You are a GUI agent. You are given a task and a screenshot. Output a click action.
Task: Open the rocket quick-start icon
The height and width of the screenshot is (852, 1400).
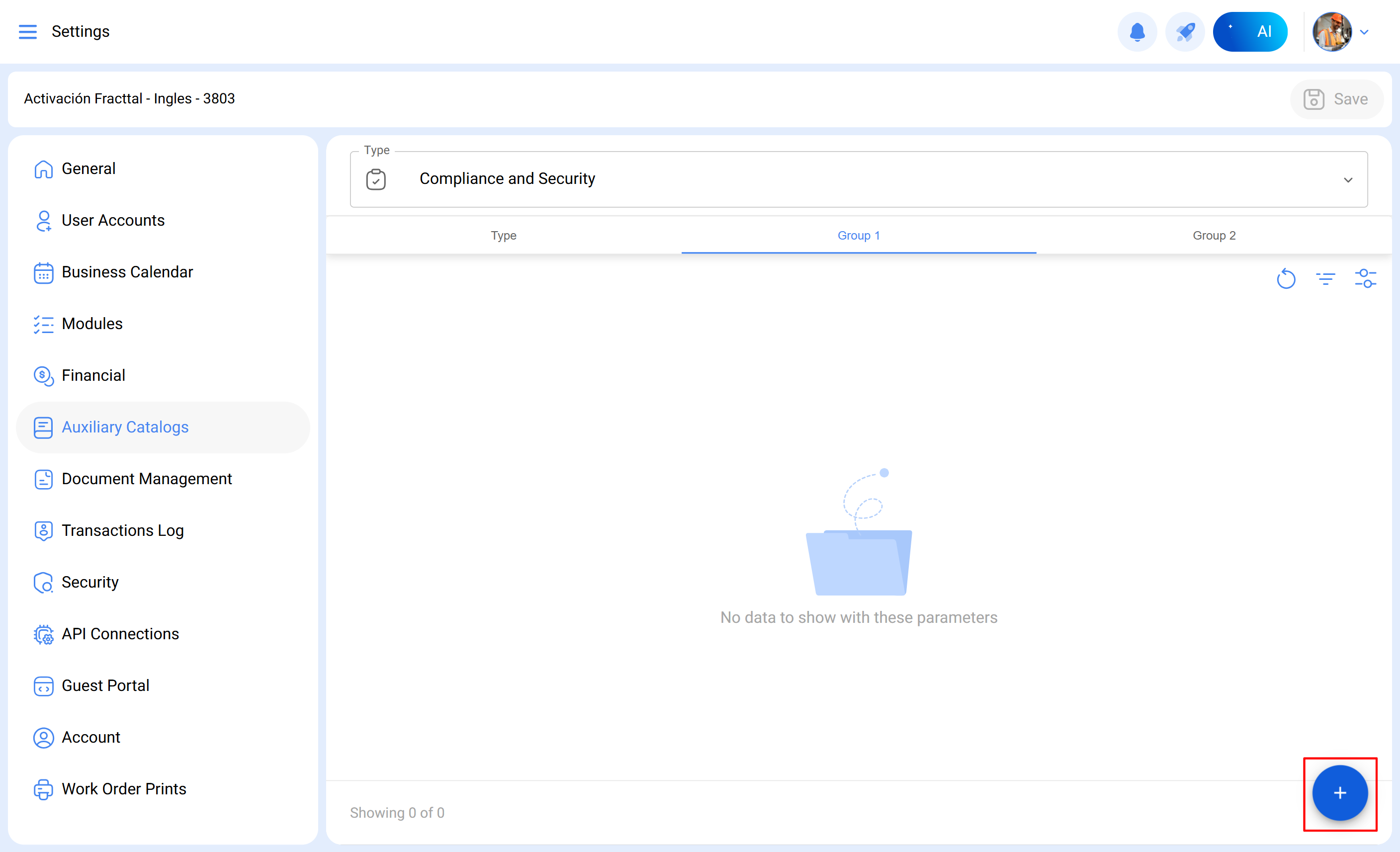[x=1185, y=32]
